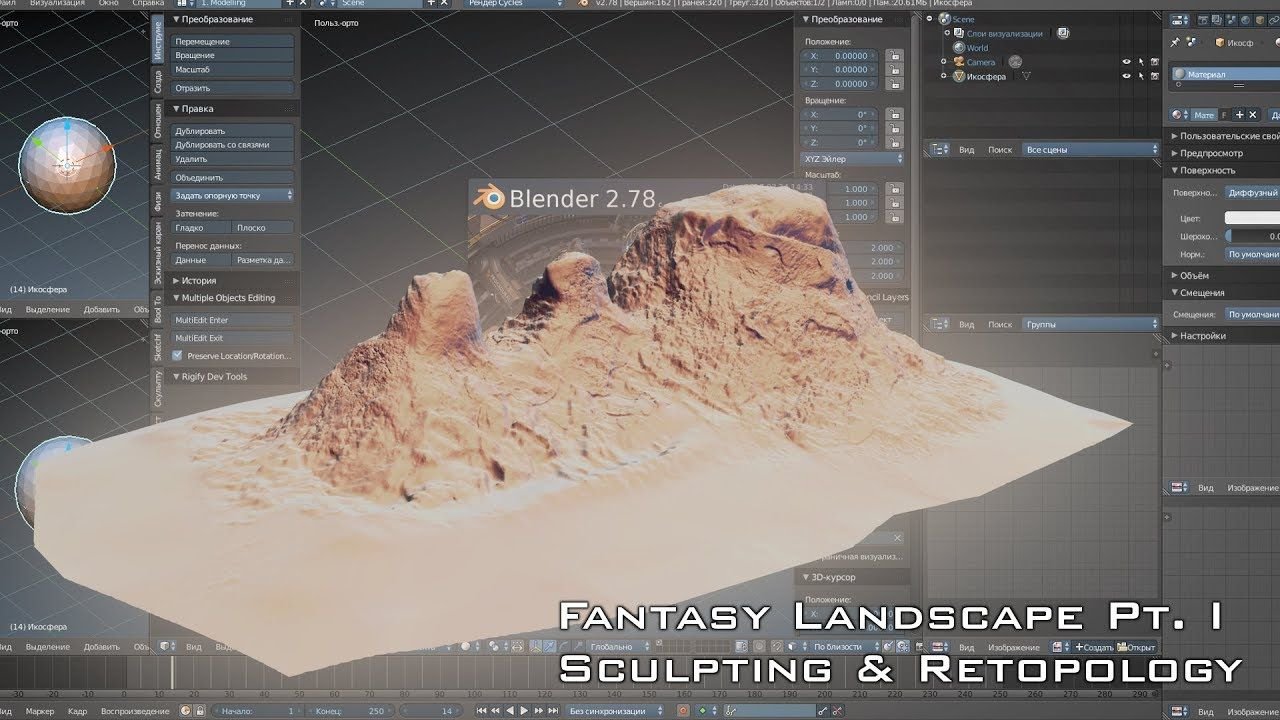Toggle Preserve Location/Rotation checkbox
The width and height of the screenshot is (1280, 720).
click(x=178, y=356)
